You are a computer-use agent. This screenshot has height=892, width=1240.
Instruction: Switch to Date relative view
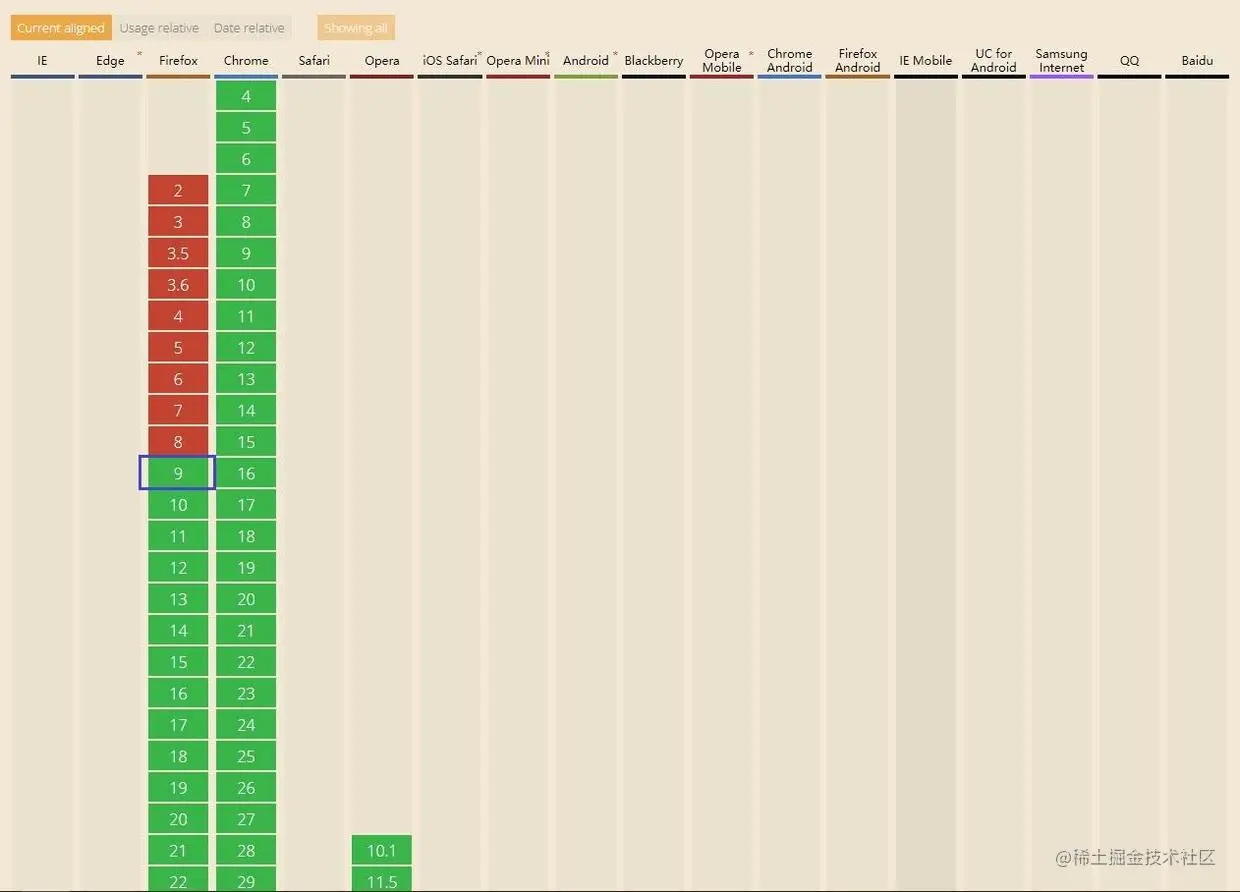click(x=249, y=28)
